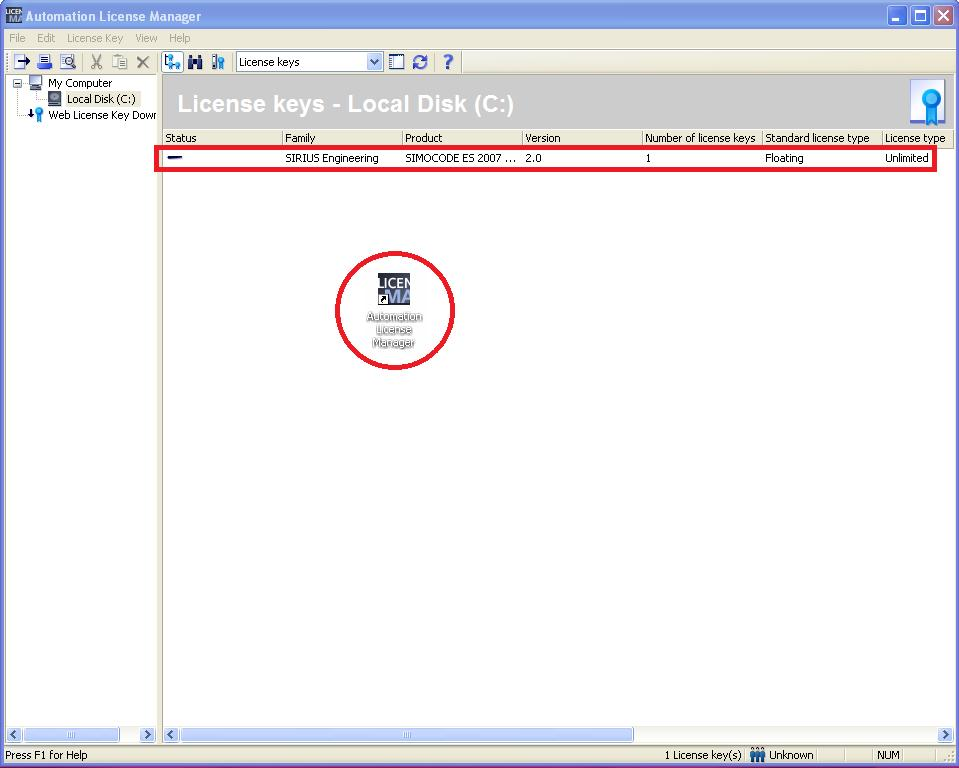This screenshot has width=959, height=768.
Task: Minimize the Automation License Manager window
Action: tap(897, 15)
